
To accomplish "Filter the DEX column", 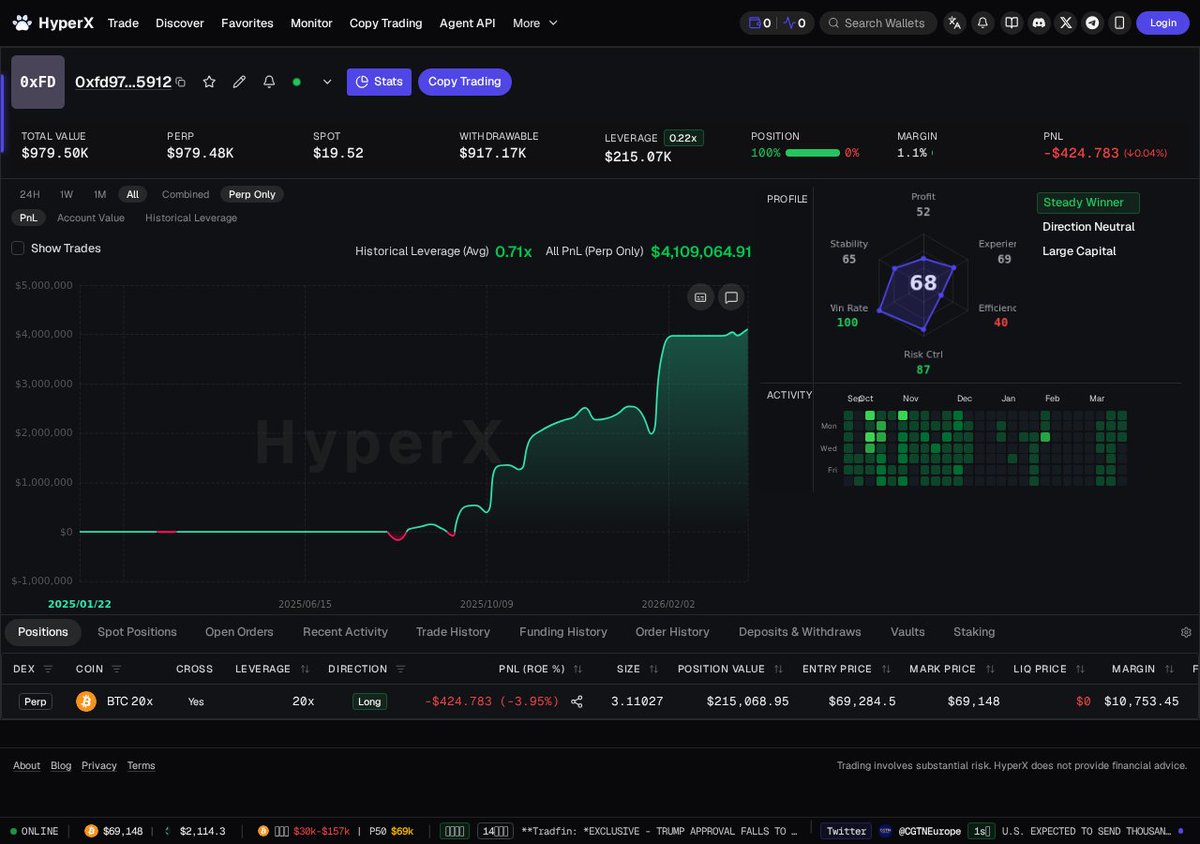I will [49, 669].
